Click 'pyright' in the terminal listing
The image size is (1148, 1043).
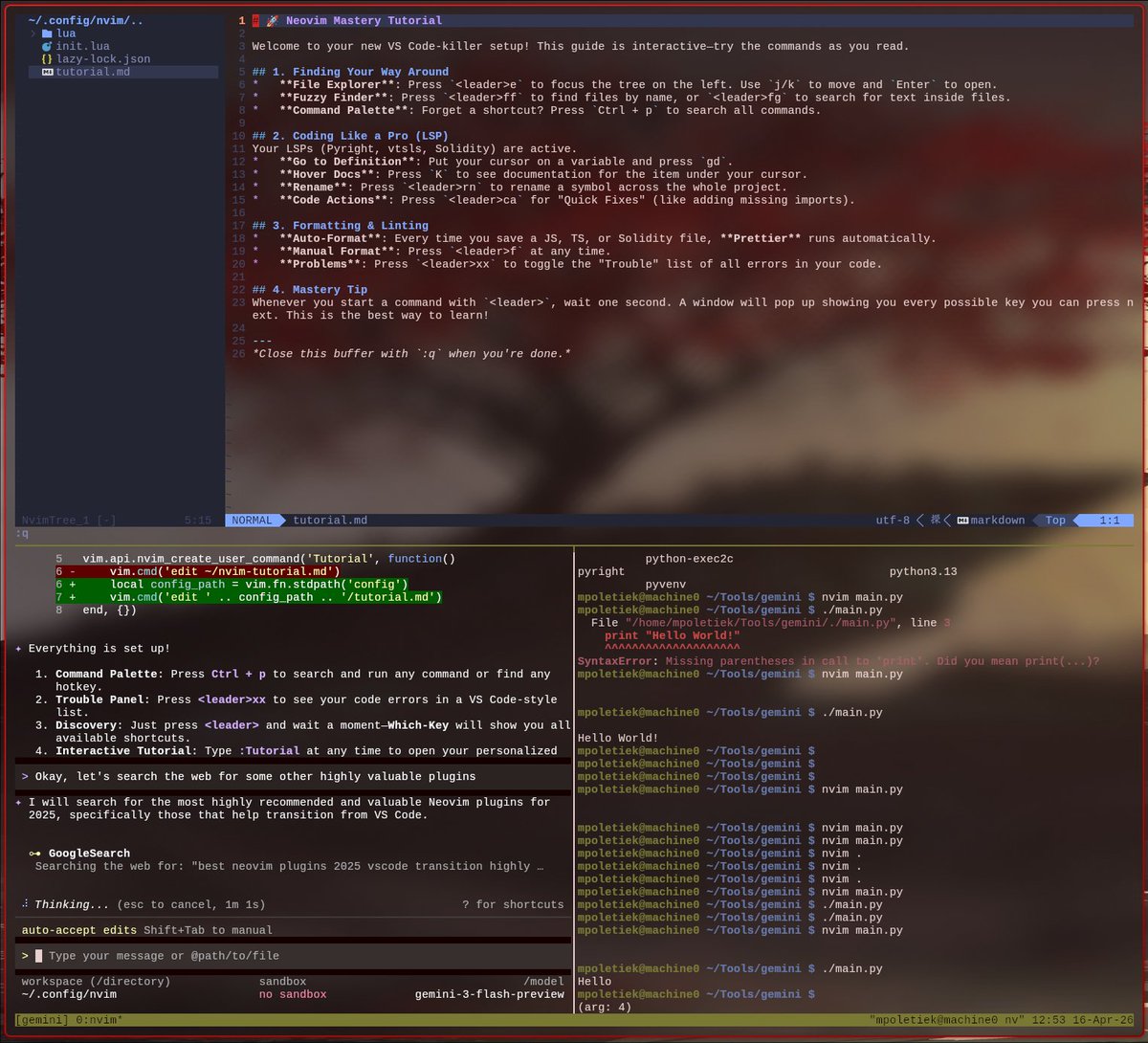[601, 571]
